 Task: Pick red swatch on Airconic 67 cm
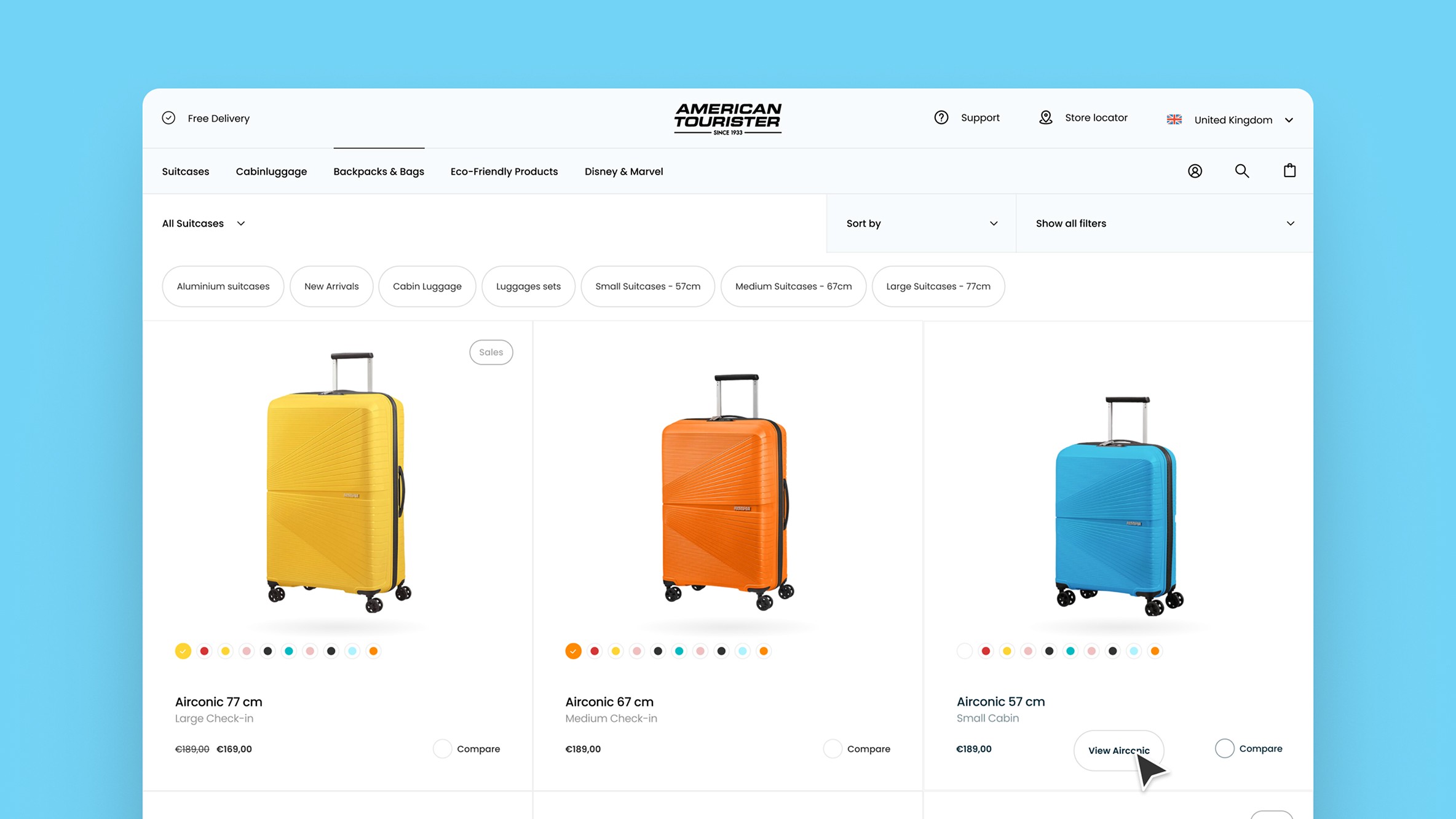pyautogui.click(x=595, y=651)
